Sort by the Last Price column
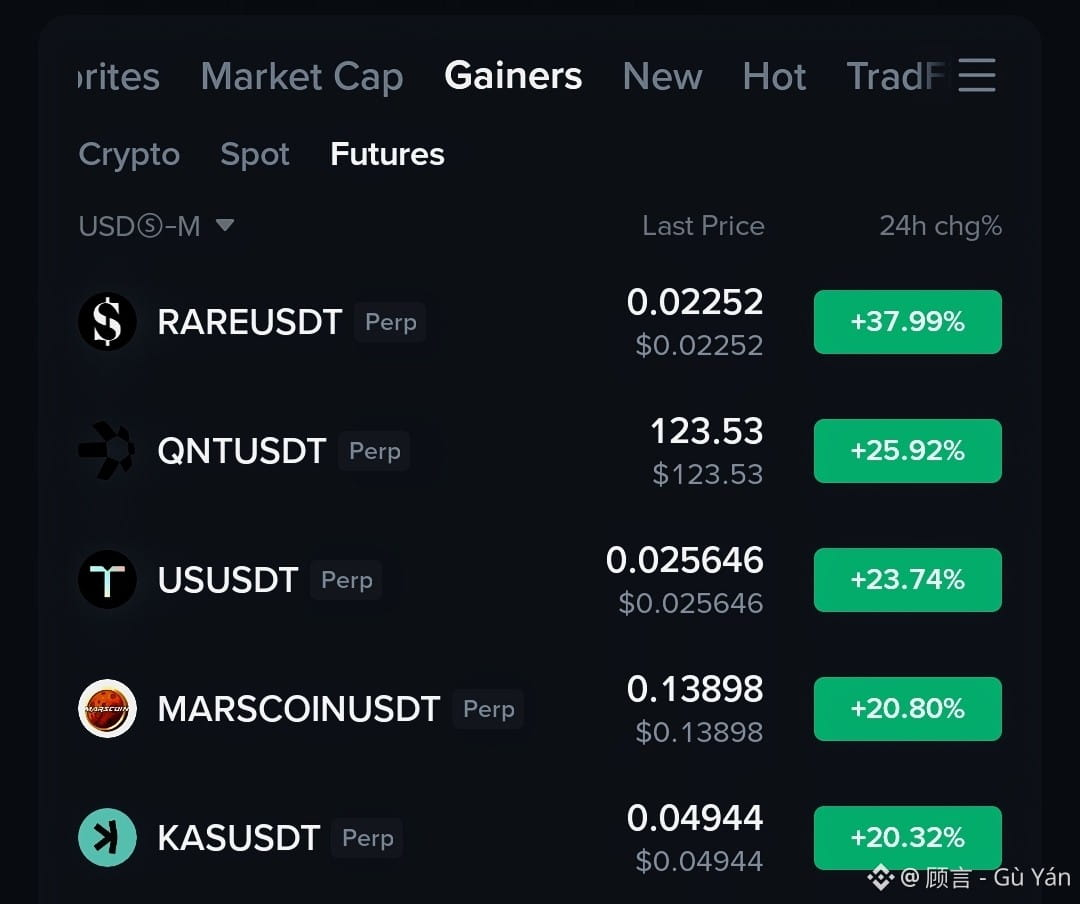The width and height of the screenshot is (1080, 904). pos(703,226)
